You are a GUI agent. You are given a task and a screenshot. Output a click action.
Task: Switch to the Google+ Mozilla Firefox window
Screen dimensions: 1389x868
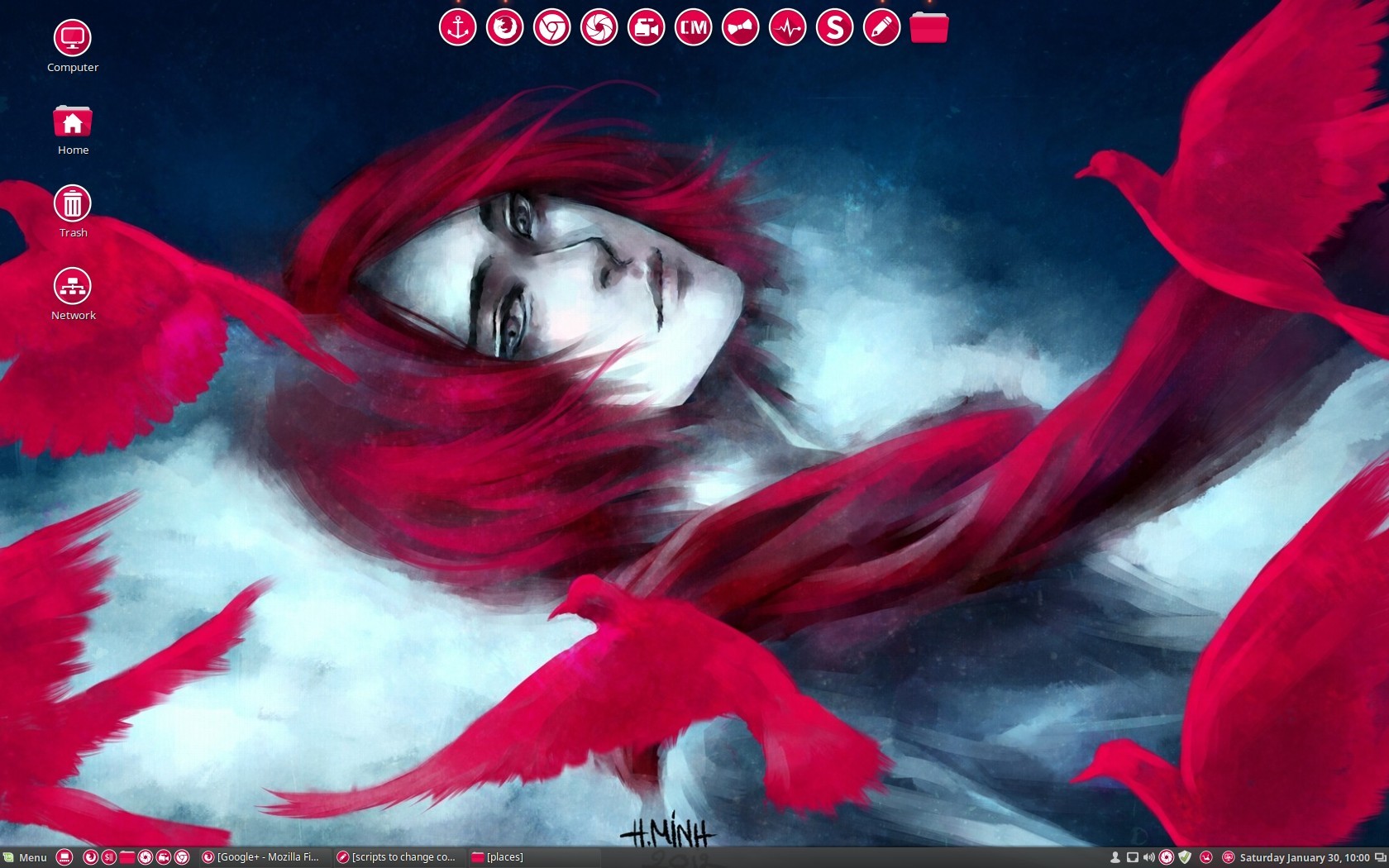264,857
